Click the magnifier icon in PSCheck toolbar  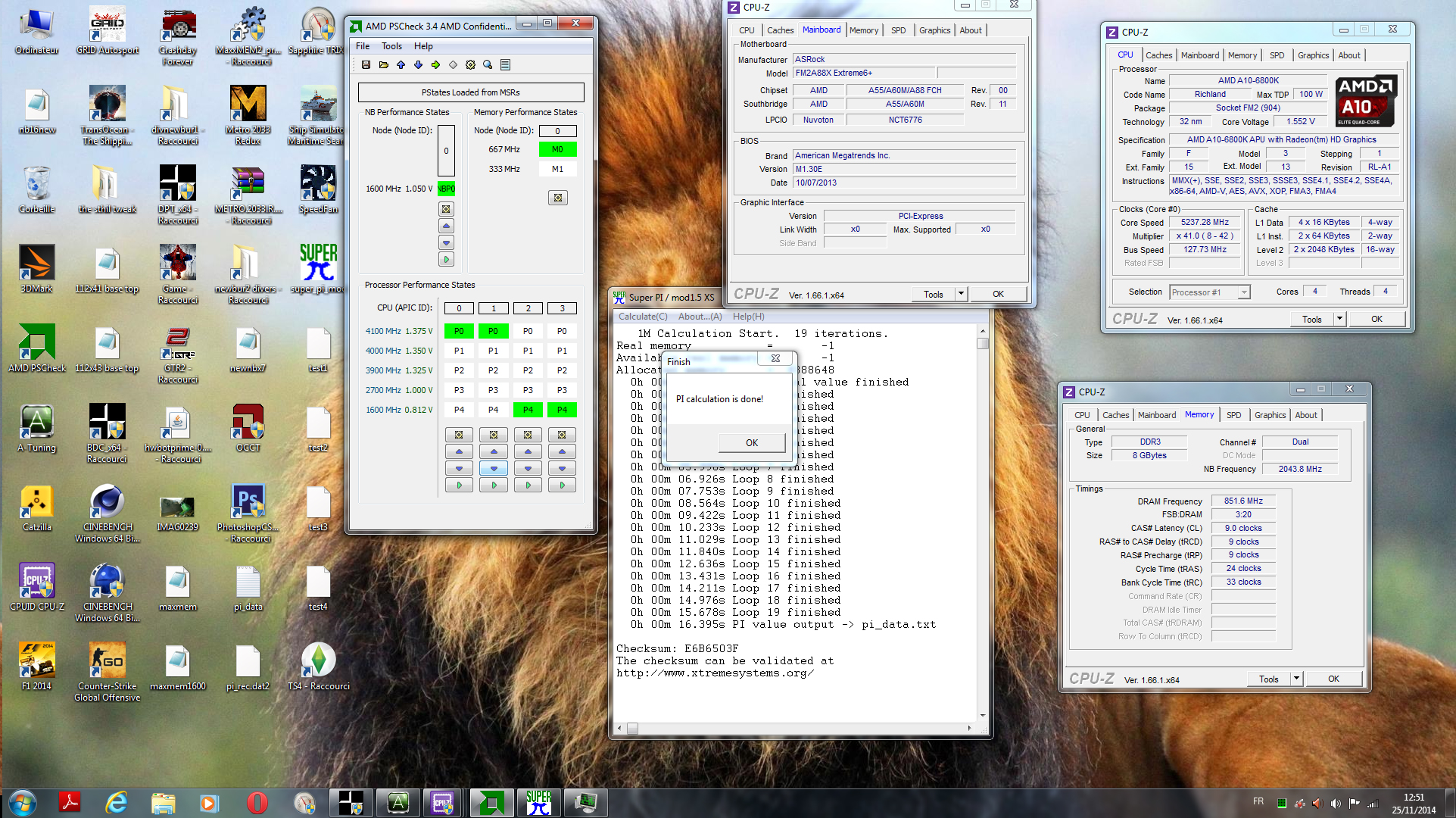[x=488, y=65]
